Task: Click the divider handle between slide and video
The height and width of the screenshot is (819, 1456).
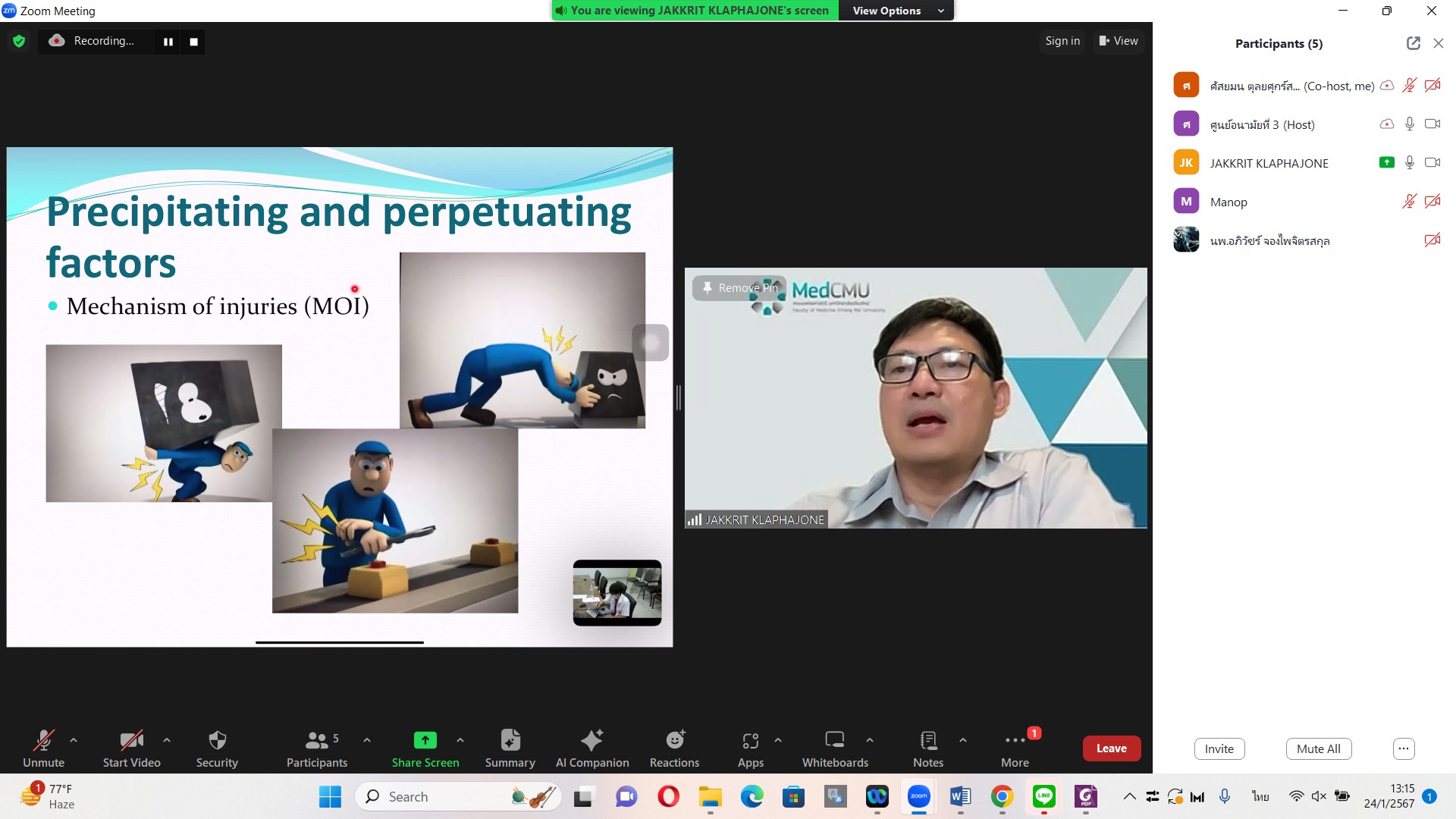Action: [x=679, y=397]
